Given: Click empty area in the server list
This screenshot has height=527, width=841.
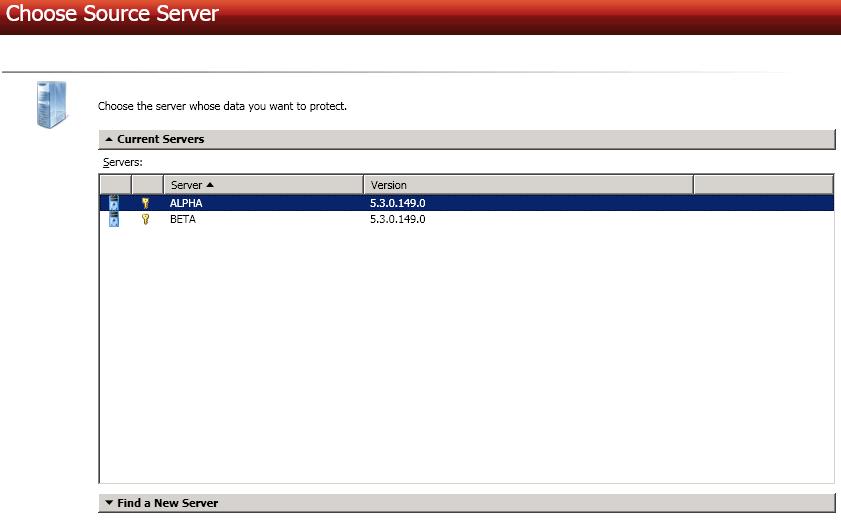Looking at the screenshot, I should pos(465,350).
